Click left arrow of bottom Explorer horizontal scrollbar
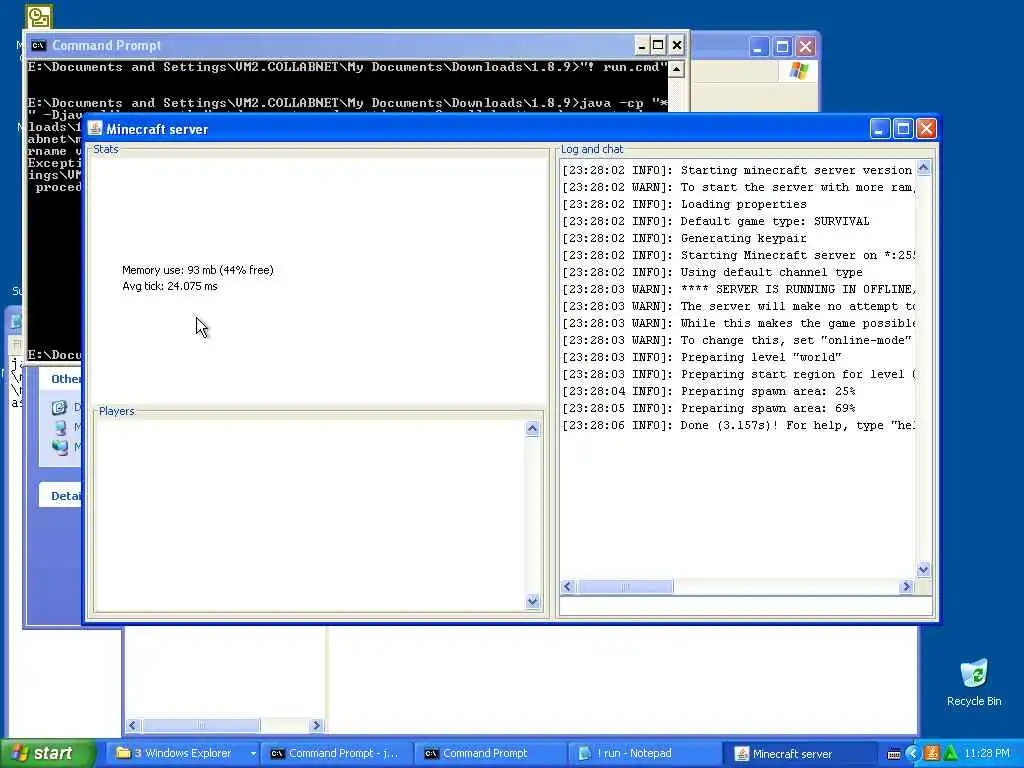The height and width of the screenshot is (768, 1024). pyautogui.click(x=133, y=725)
